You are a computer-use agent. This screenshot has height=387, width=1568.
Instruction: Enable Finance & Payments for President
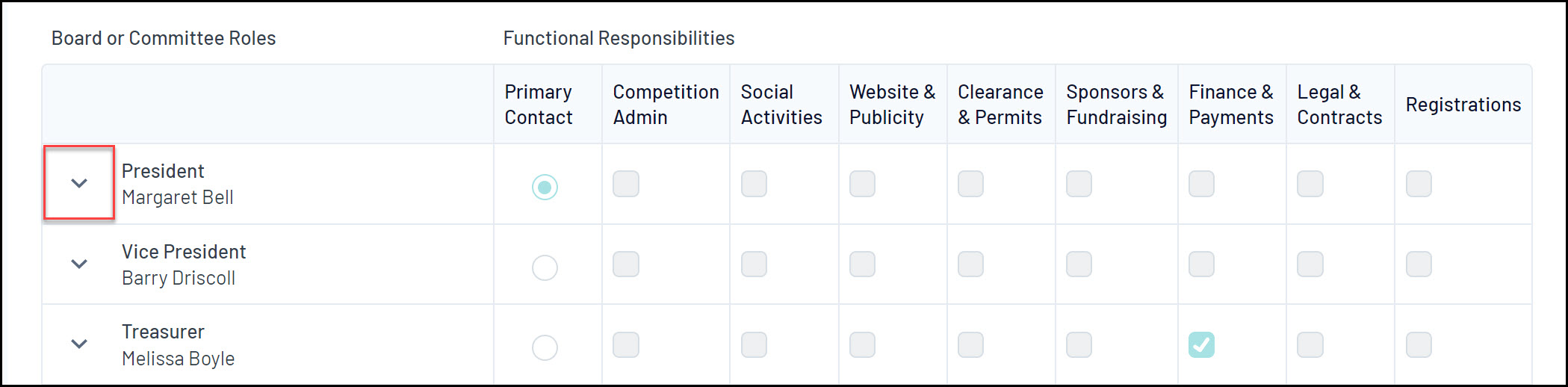(1201, 184)
